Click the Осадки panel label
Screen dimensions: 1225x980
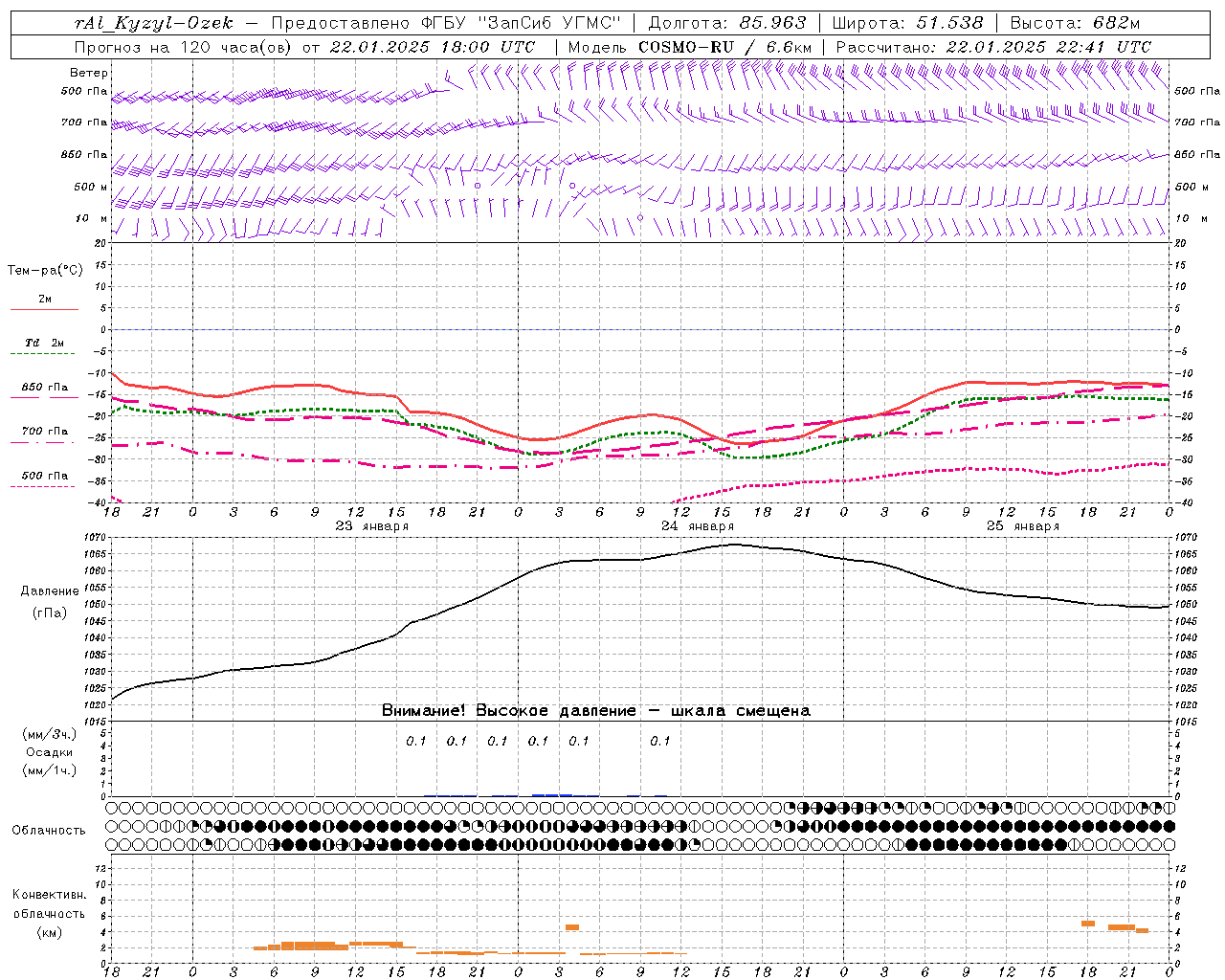pyautogui.click(x=50, y=752)
